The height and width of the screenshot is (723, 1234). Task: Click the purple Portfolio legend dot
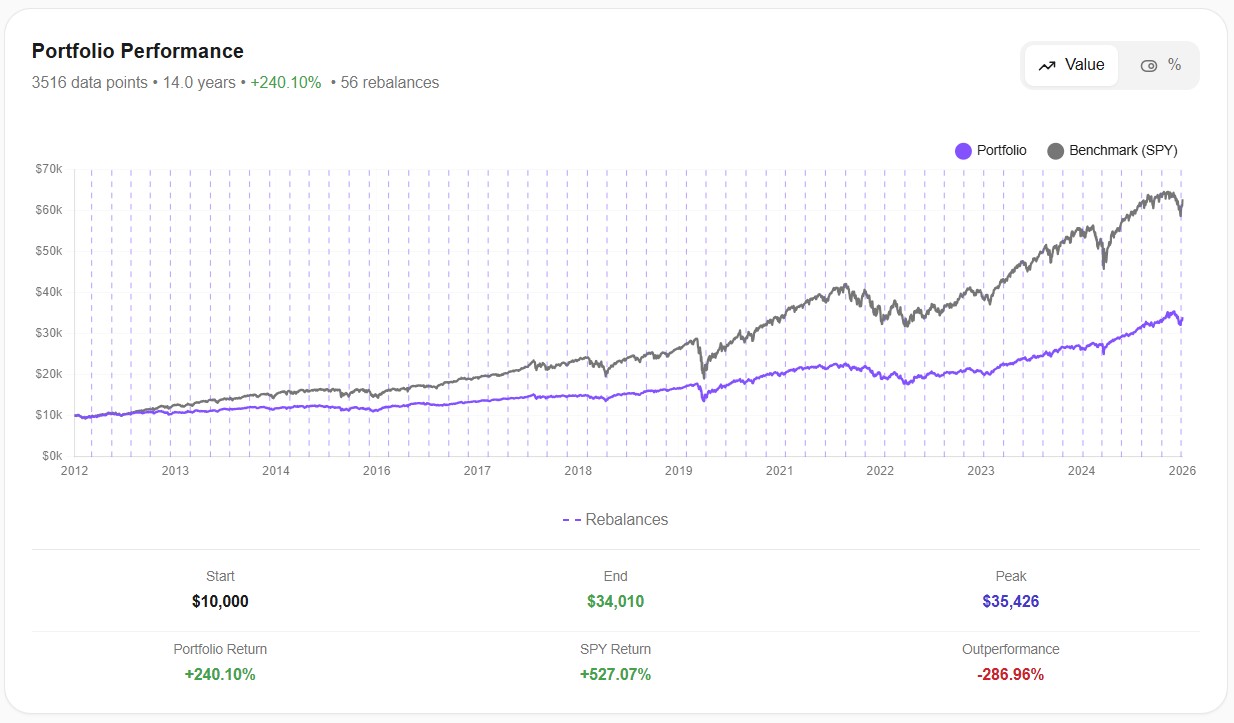click(x=962, y=150)
